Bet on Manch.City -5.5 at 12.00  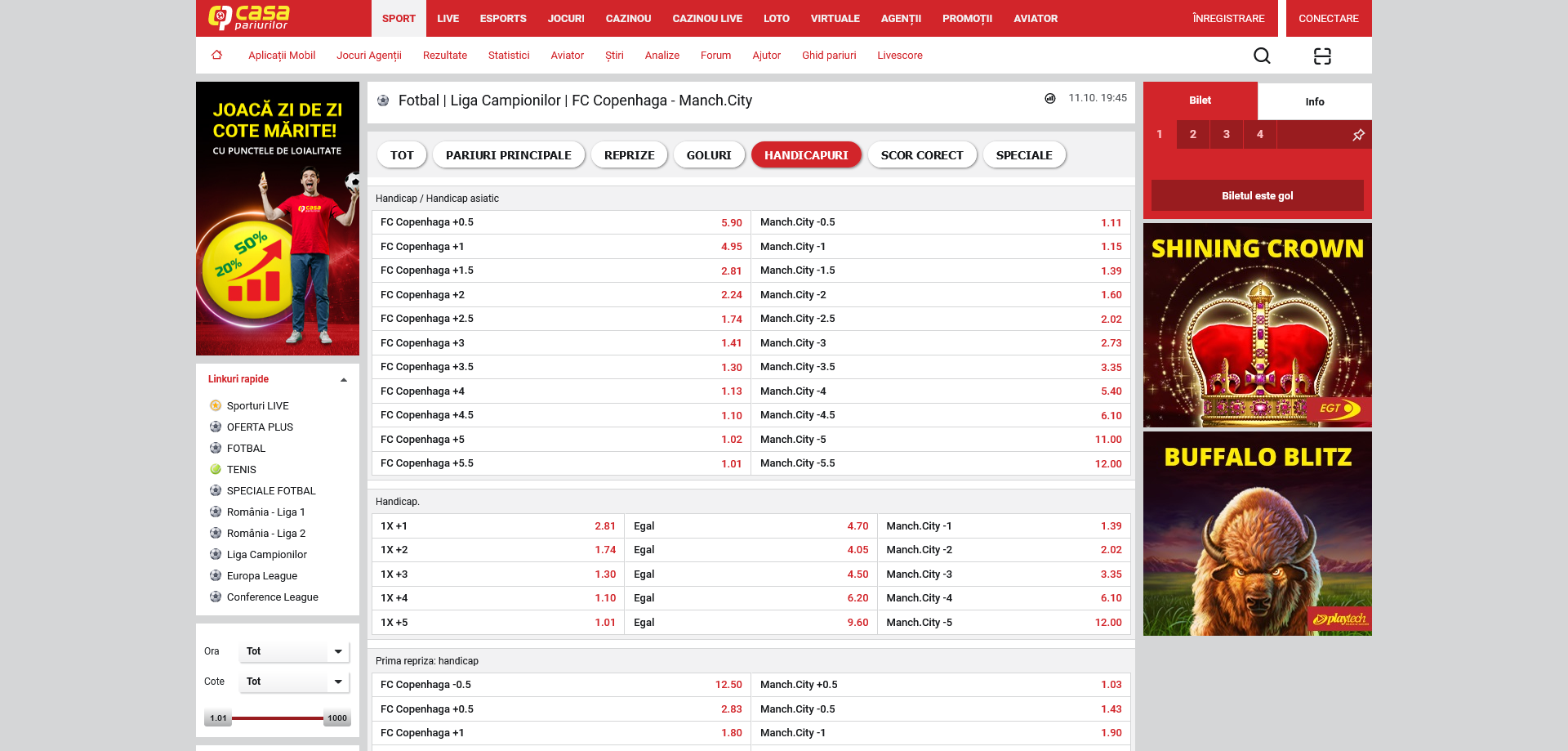(941, 463)
